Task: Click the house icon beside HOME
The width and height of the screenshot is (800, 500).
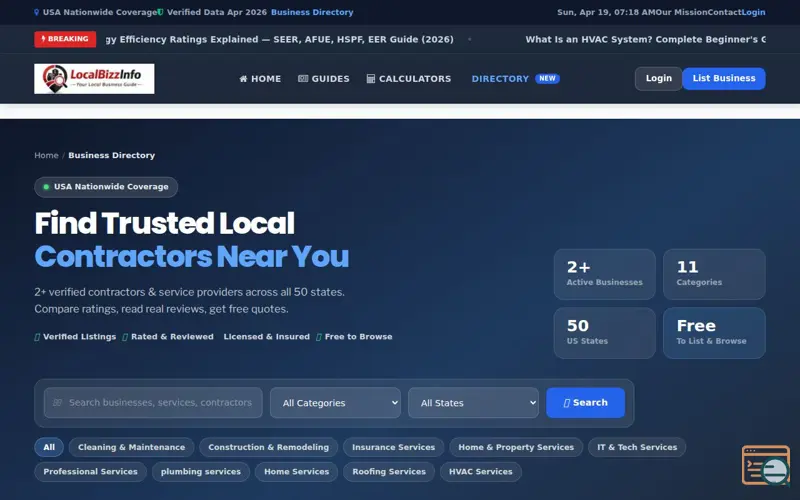Action: click(x=243, y=79)
